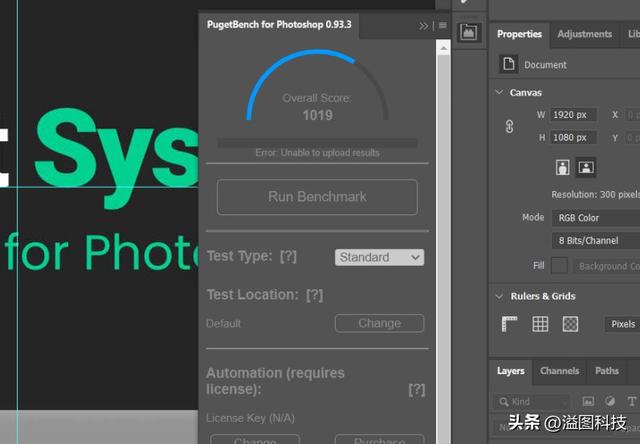640x444 pixels.
Task: Switch to the Properties tab
Action: click(519, 34)
